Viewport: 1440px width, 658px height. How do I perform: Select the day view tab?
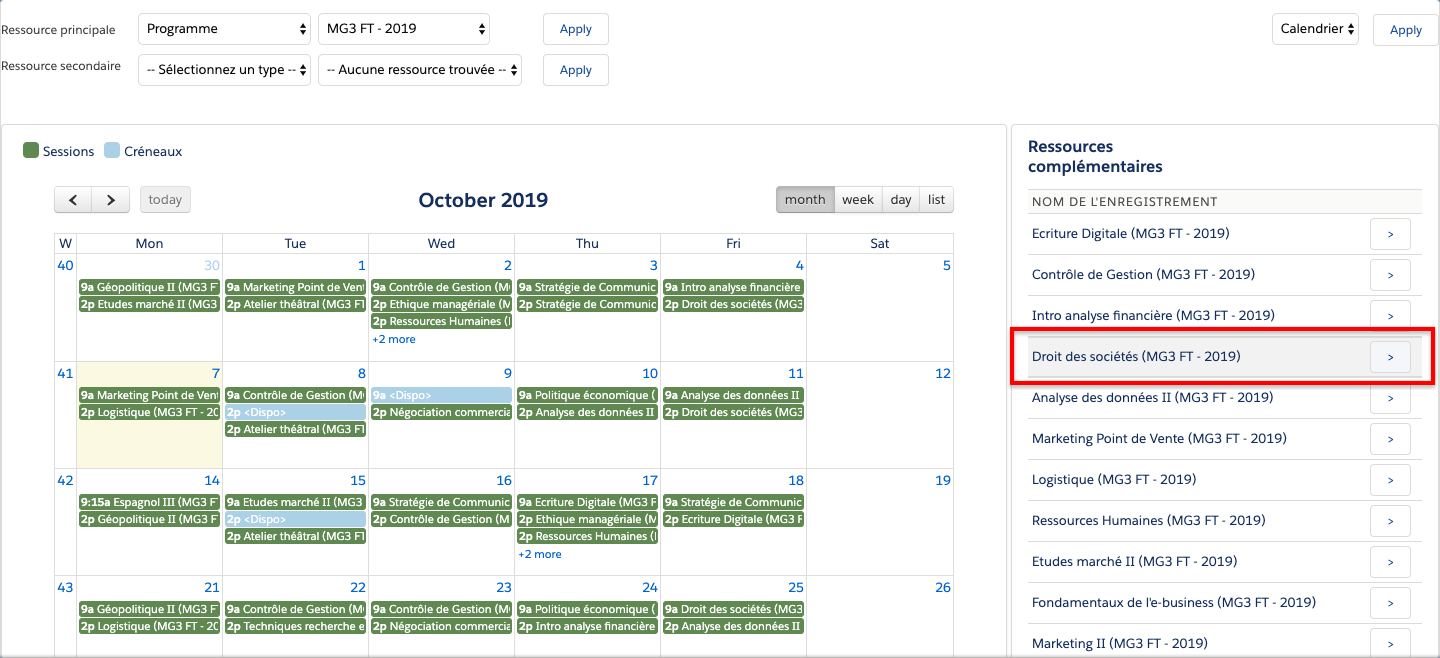pos(901,200)
